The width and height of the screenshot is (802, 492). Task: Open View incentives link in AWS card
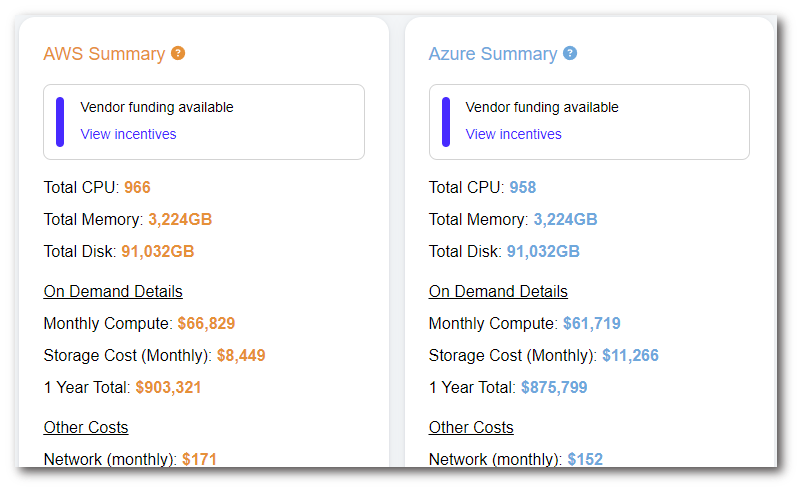pyautogui.click(x=128, y=134)
